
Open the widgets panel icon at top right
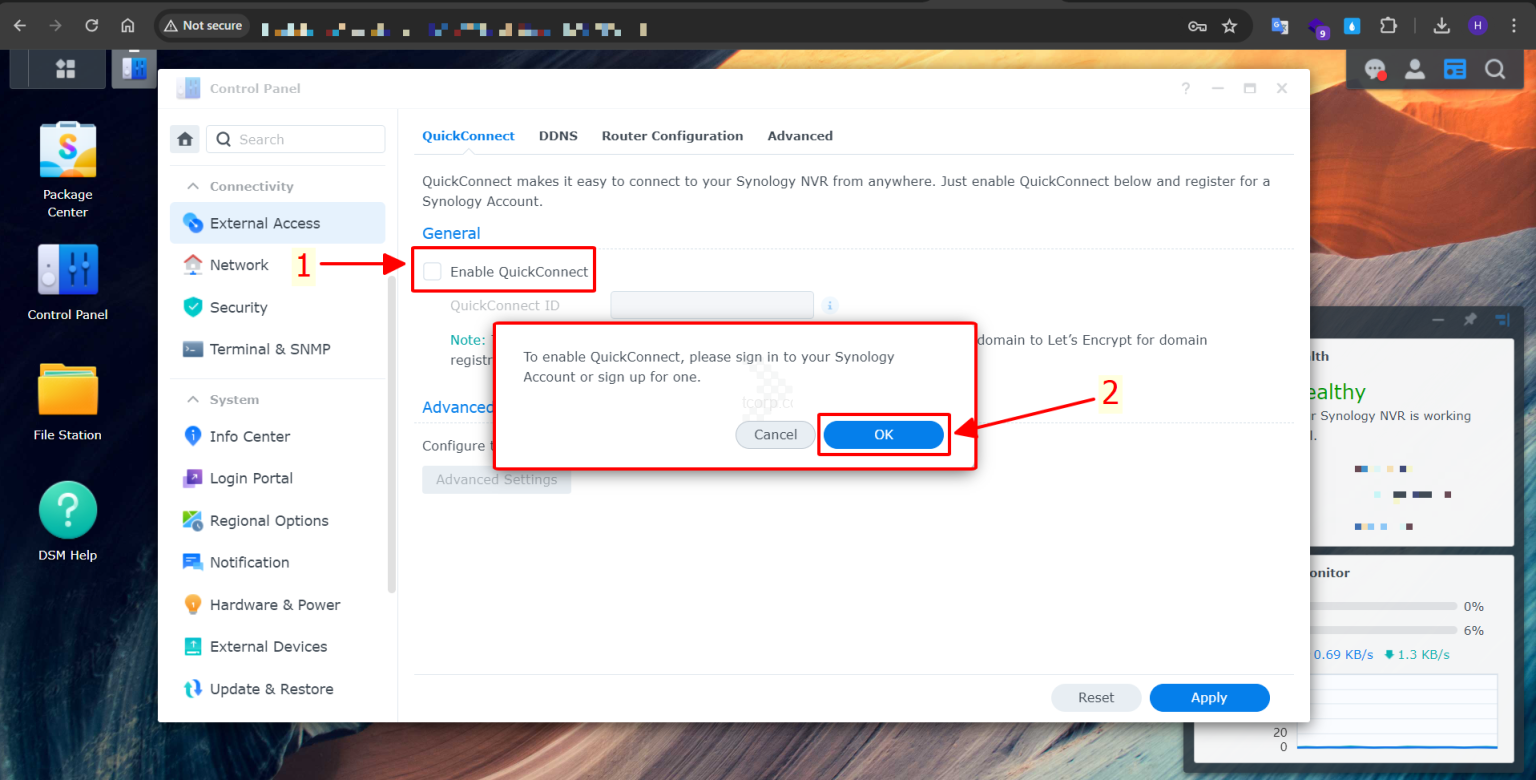tap(1454, 68)
